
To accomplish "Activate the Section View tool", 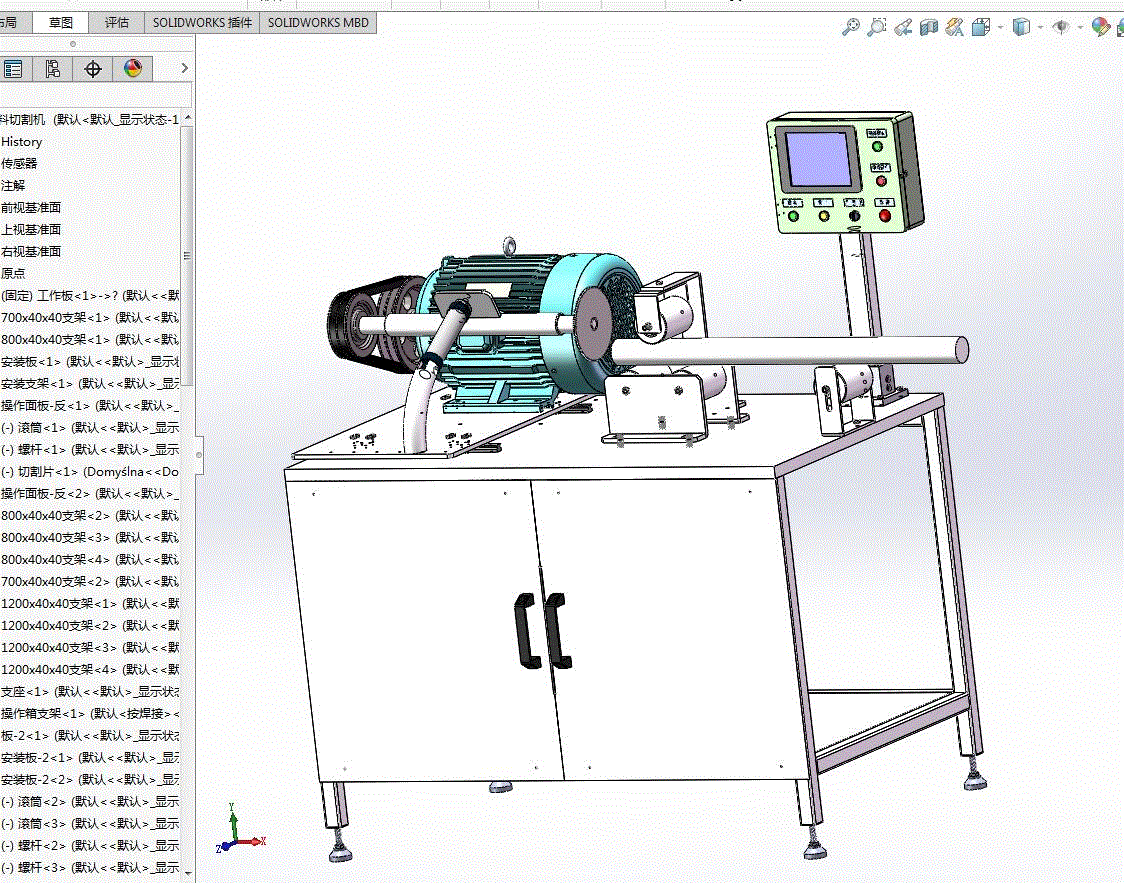I will (x=929, y=27).
